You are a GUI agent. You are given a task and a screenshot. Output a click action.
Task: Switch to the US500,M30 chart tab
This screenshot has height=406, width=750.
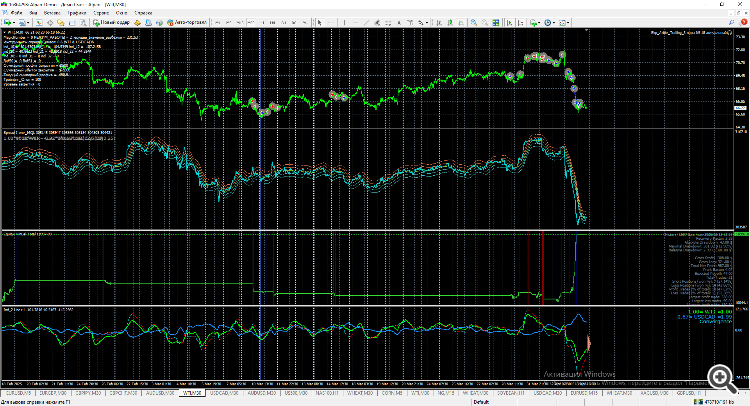296,393
